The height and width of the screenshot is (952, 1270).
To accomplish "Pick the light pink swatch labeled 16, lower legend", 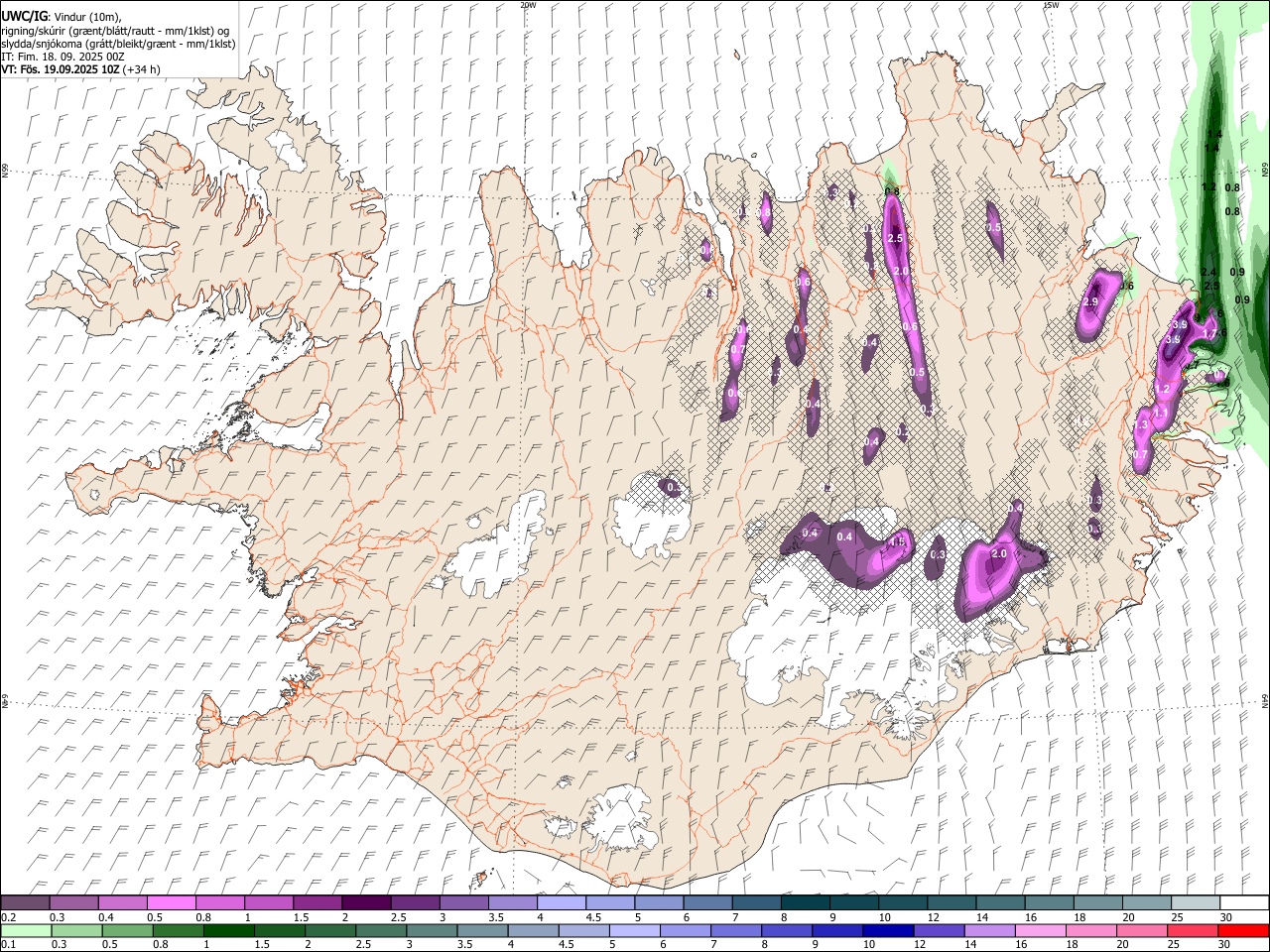I will [x=1040, y=931].
